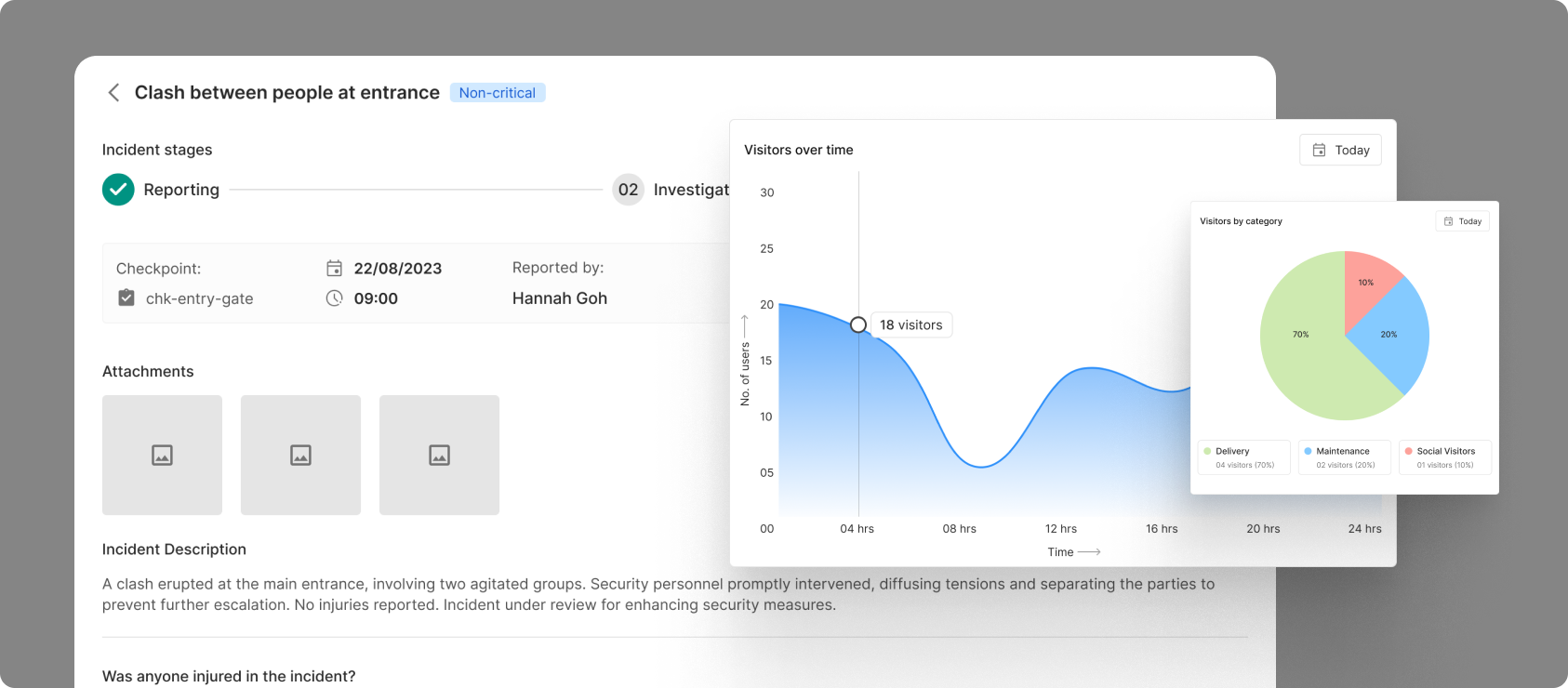
Task: Click the calendar icon beside 22/08/2023
Action: click(x=335, y=269)
